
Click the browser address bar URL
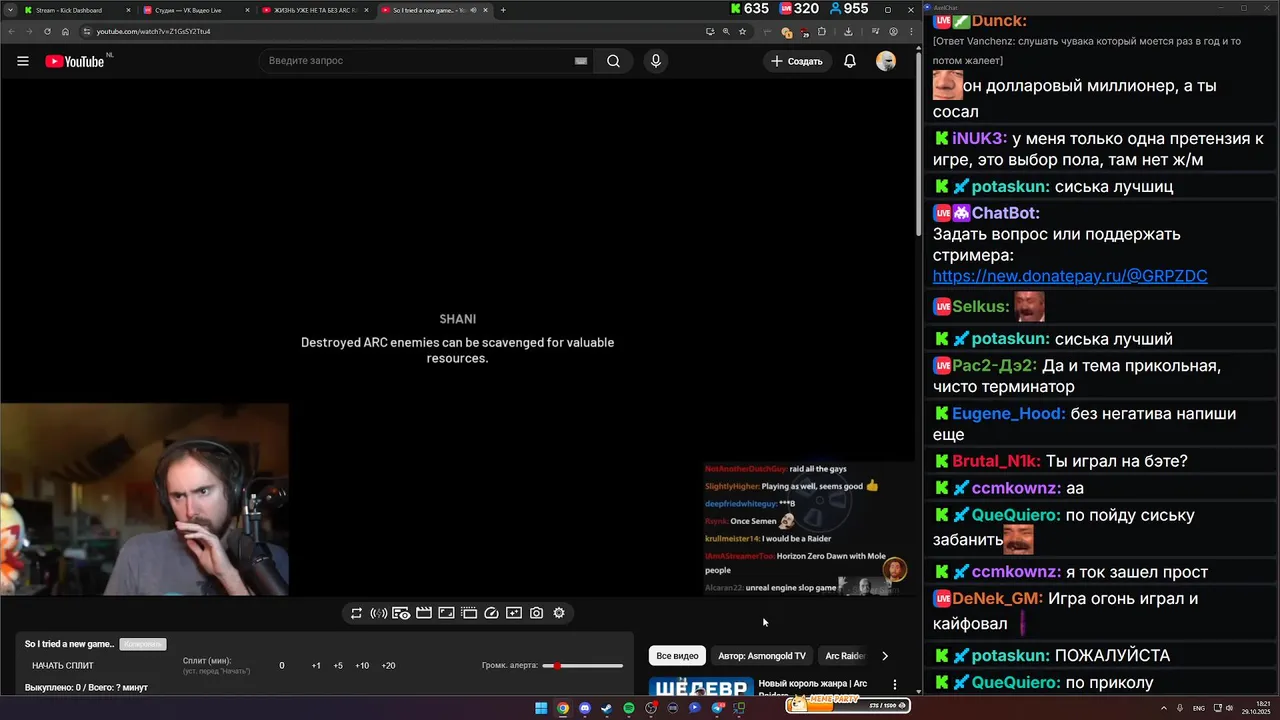pos(153,31)
